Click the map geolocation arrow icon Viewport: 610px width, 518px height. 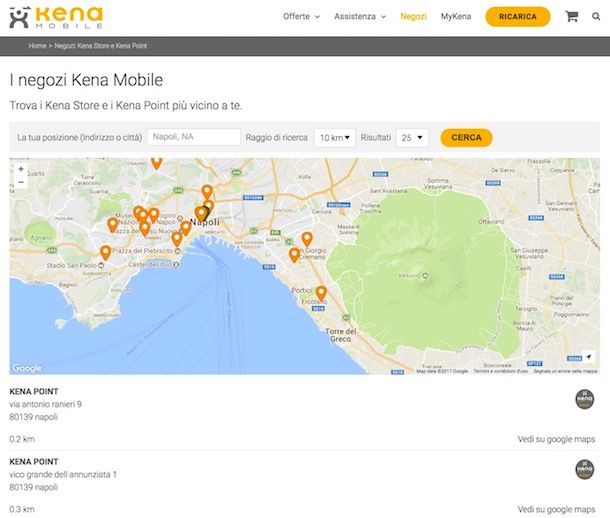pos(589,357)
